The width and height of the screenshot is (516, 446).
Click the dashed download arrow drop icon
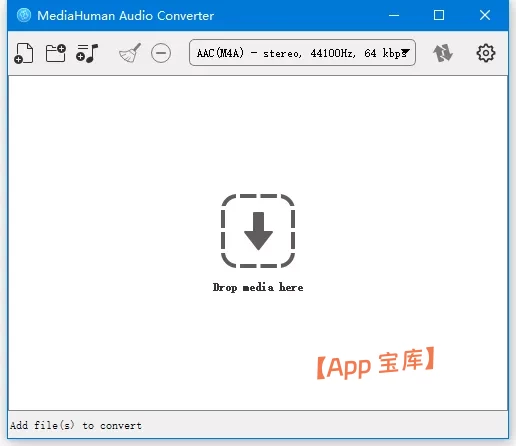pyautogui.click(x=258, y=231)
